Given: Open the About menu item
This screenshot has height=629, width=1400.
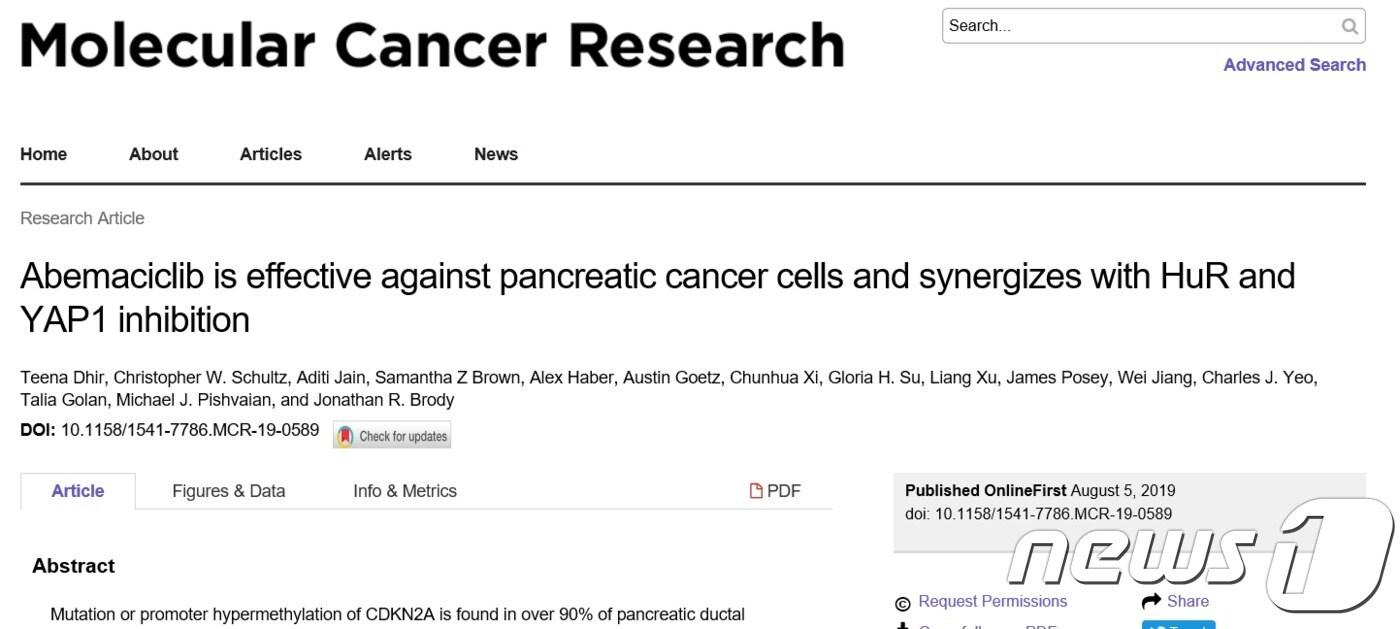Looking at the screenshot, I should pyautogui.click(x=153, y=154).
